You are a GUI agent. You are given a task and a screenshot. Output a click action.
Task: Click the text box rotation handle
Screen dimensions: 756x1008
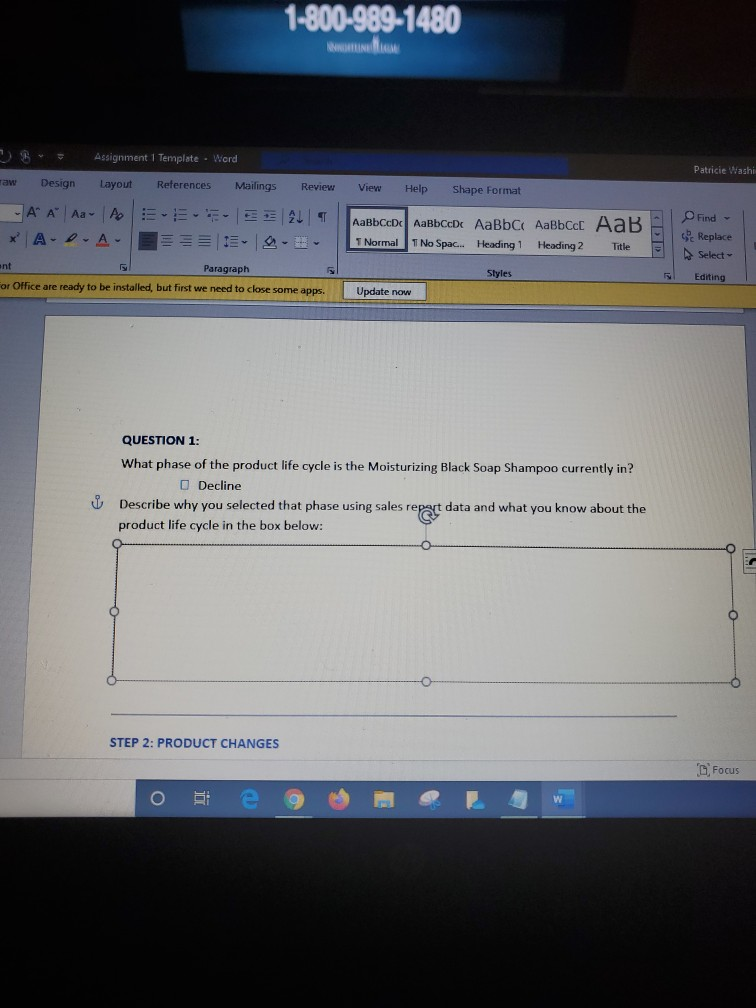(x=428, y=514)
